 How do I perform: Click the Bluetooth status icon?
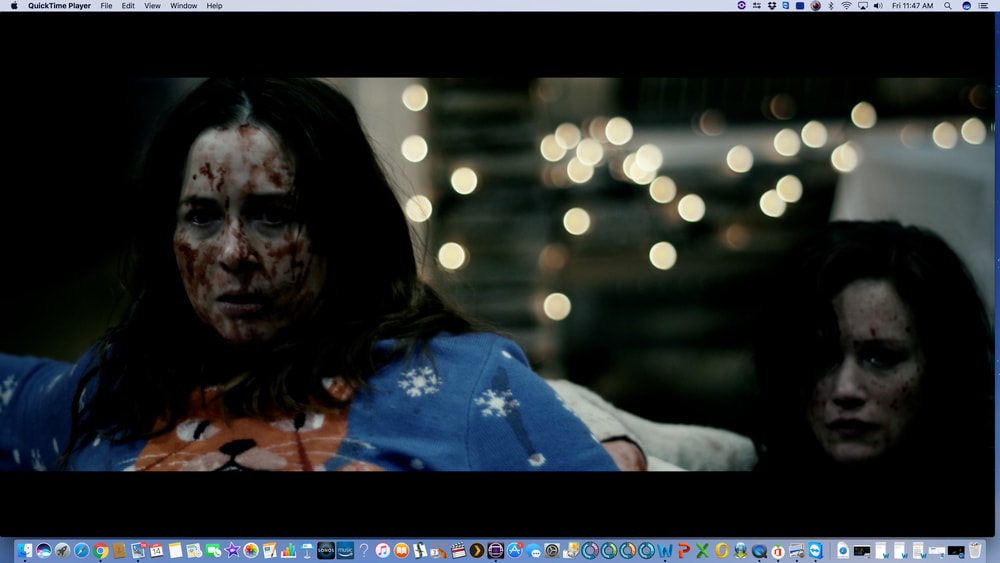(831, 6)
